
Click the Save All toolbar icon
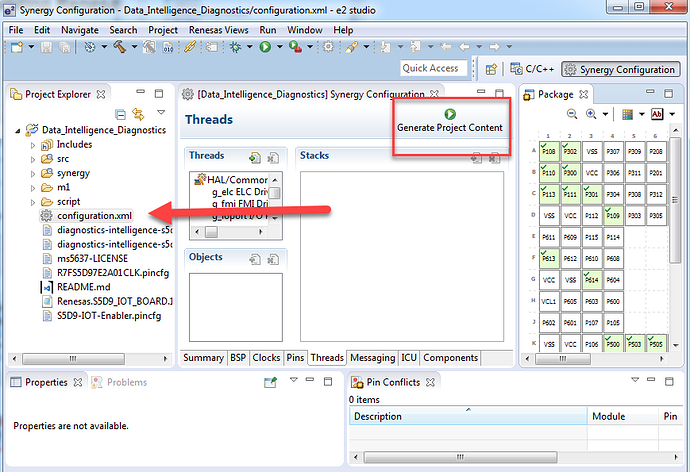(x=65, y=47)
